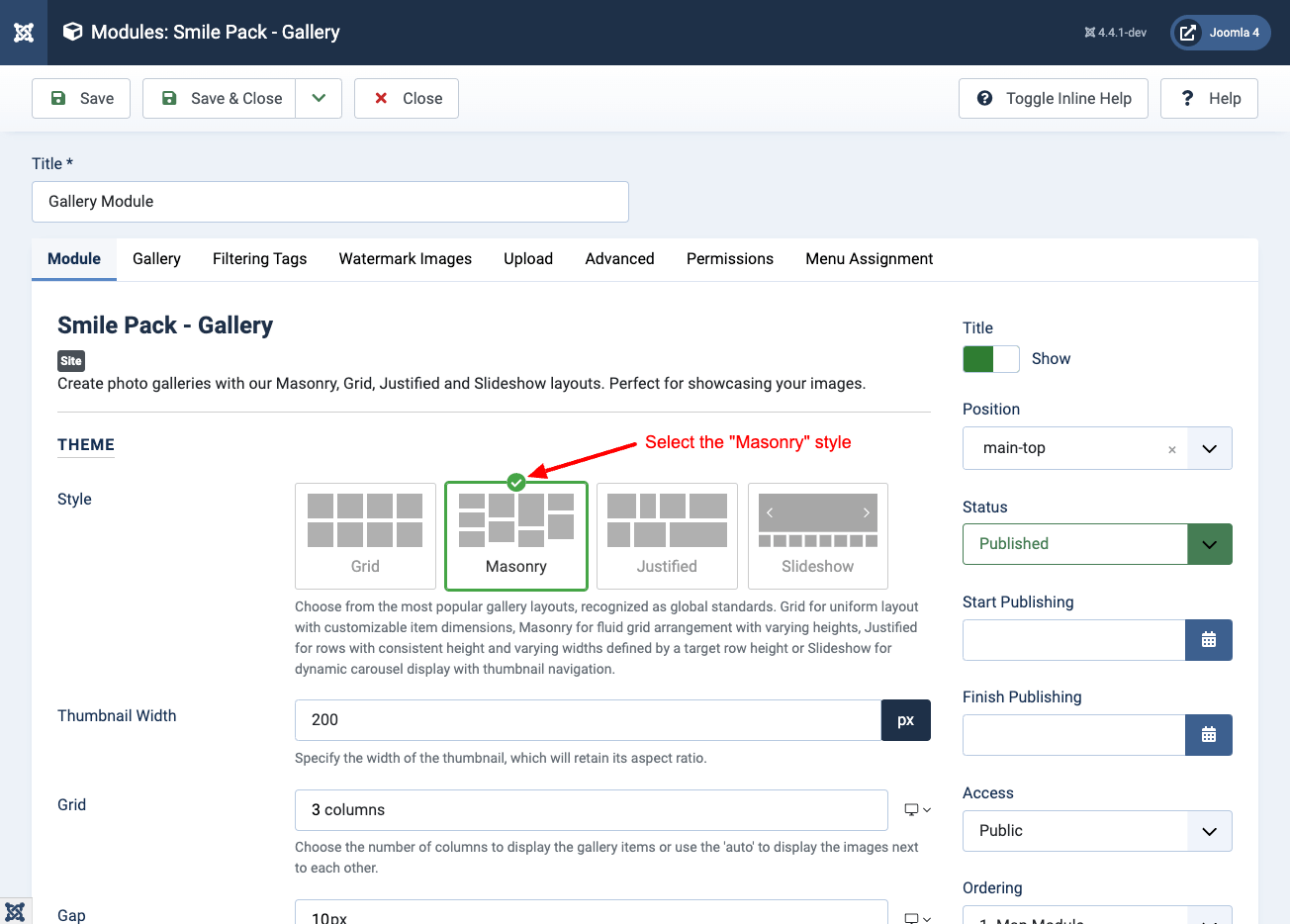Open the Permissions tab
1290x924 pixels.
[730, 259]
